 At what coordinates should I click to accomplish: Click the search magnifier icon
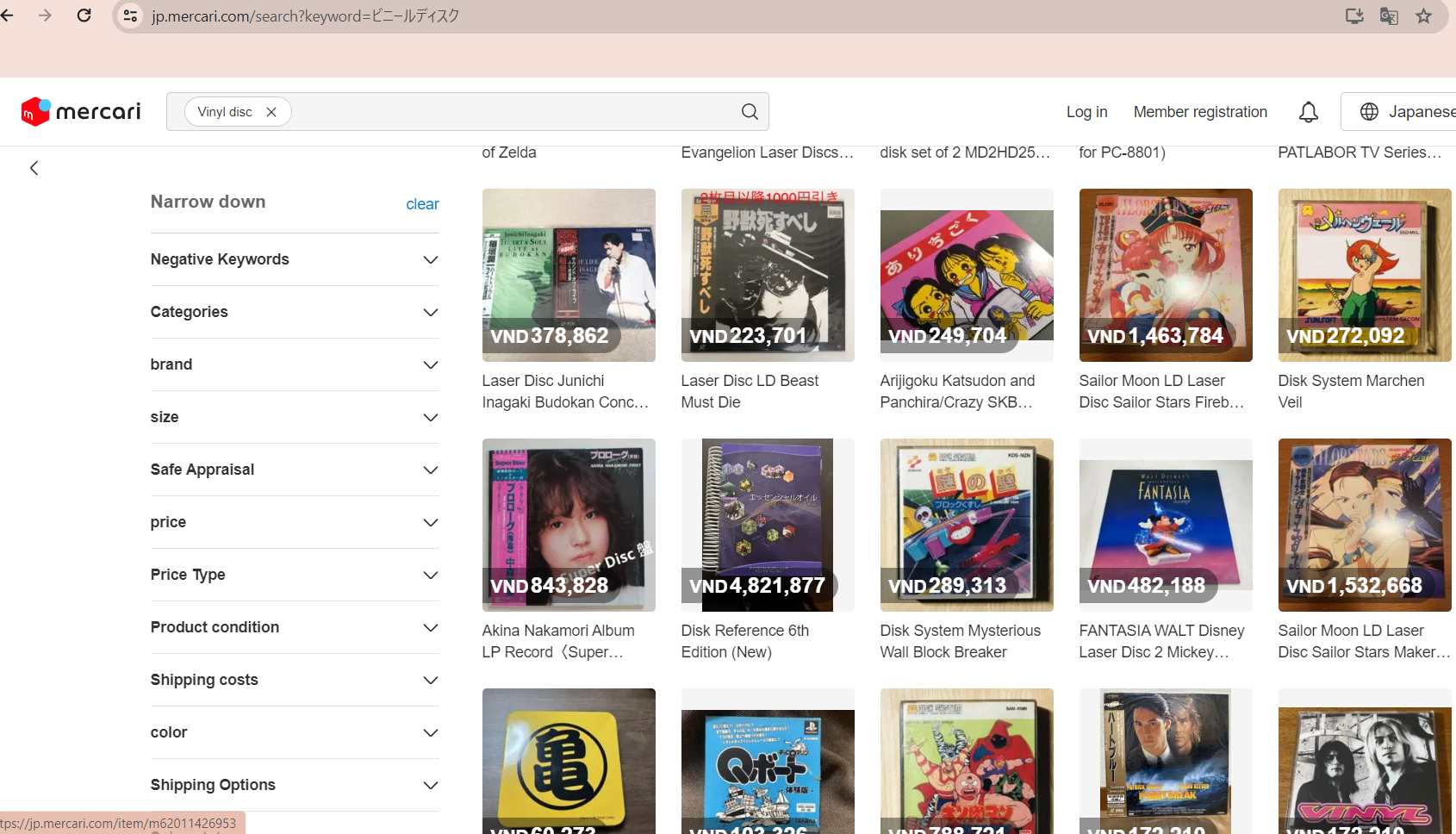point(750,112)
